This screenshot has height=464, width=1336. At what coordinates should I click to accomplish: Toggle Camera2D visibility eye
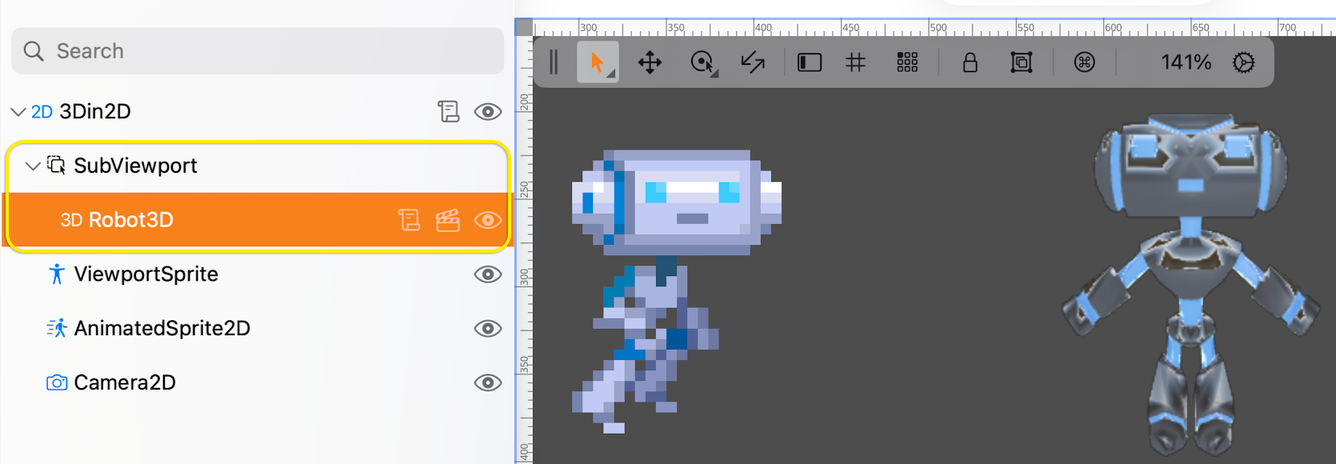point(488,382)
